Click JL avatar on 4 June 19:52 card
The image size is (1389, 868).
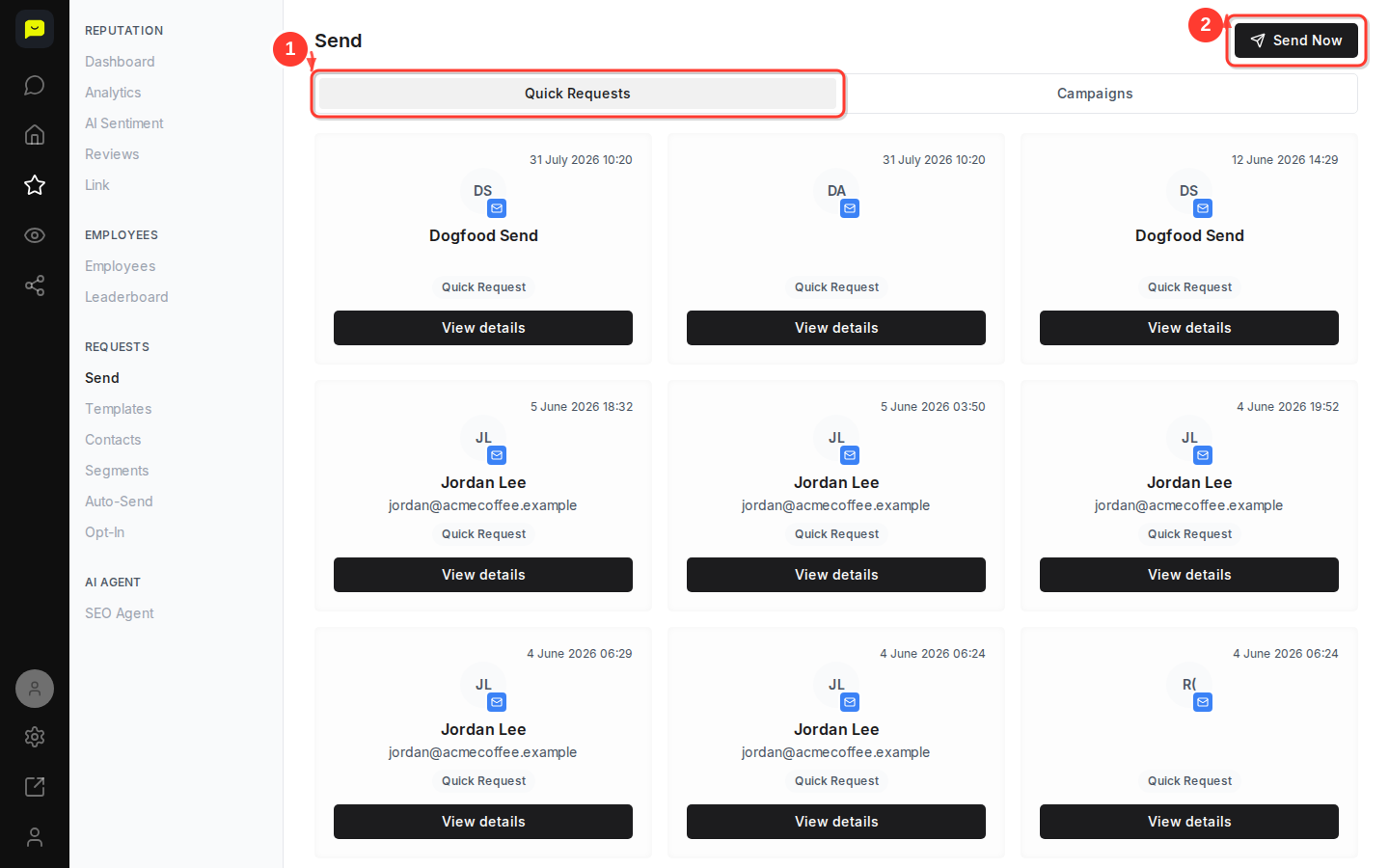click(1189, 438)
